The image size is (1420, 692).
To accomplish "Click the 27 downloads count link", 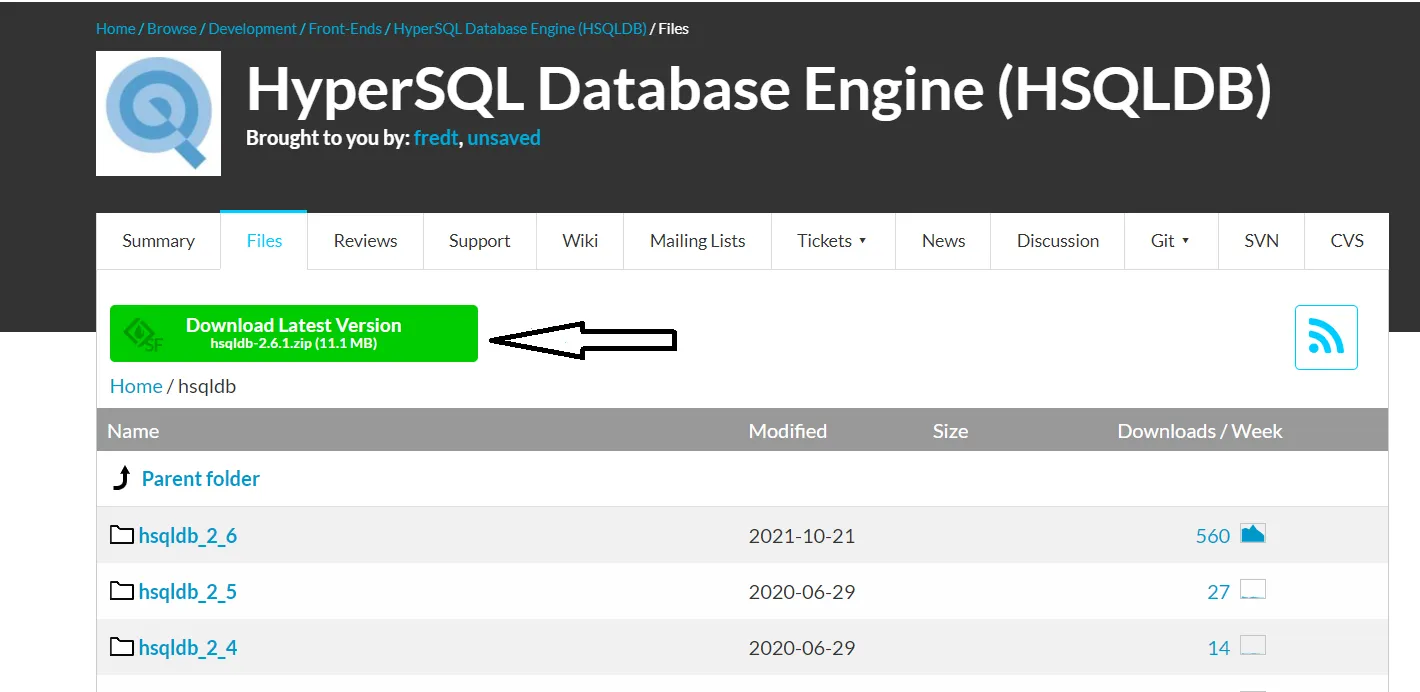I will click(x=1218, y=592).
